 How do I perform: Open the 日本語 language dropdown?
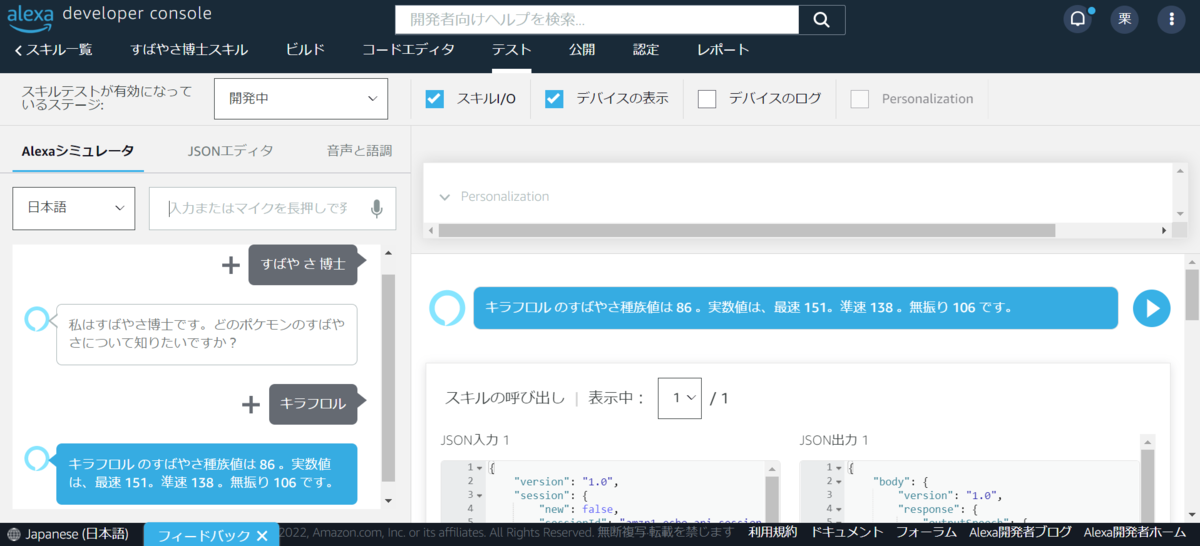pyautogui.click(x=74, y=208)
